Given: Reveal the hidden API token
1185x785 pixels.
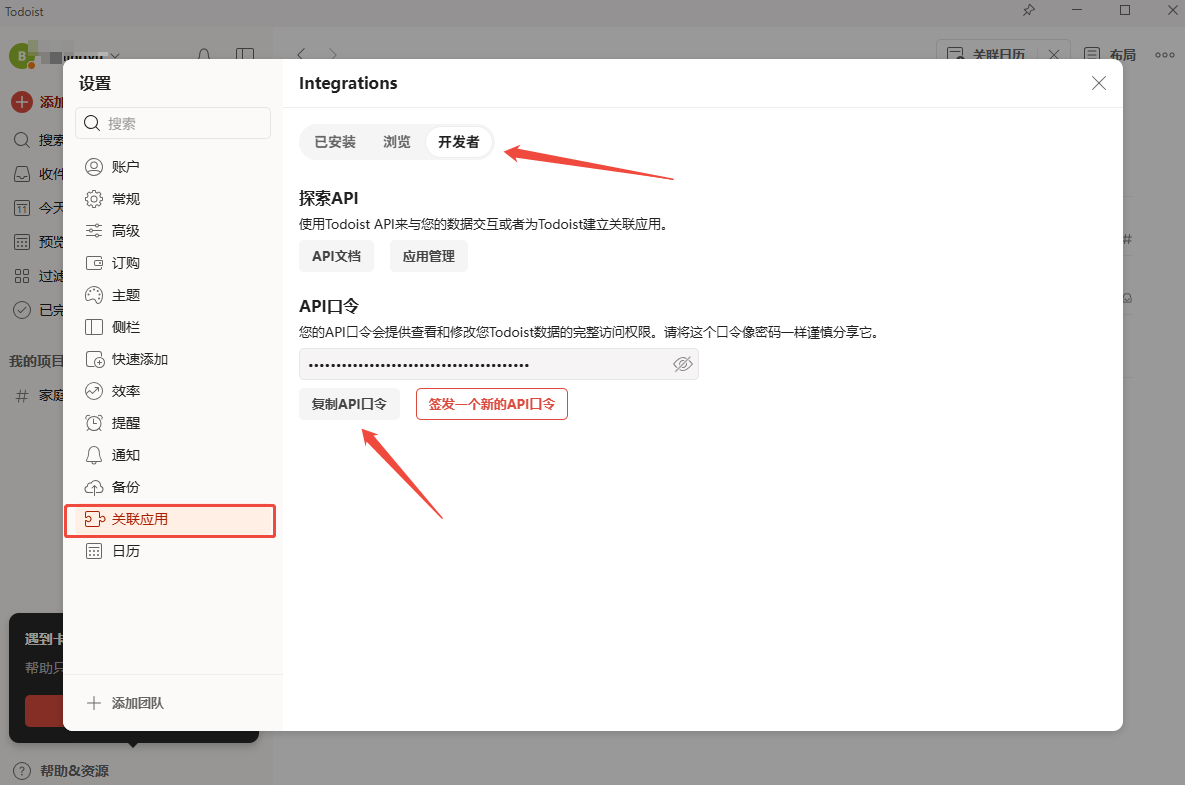Looking at the screenshot, I should click(683, 364).
